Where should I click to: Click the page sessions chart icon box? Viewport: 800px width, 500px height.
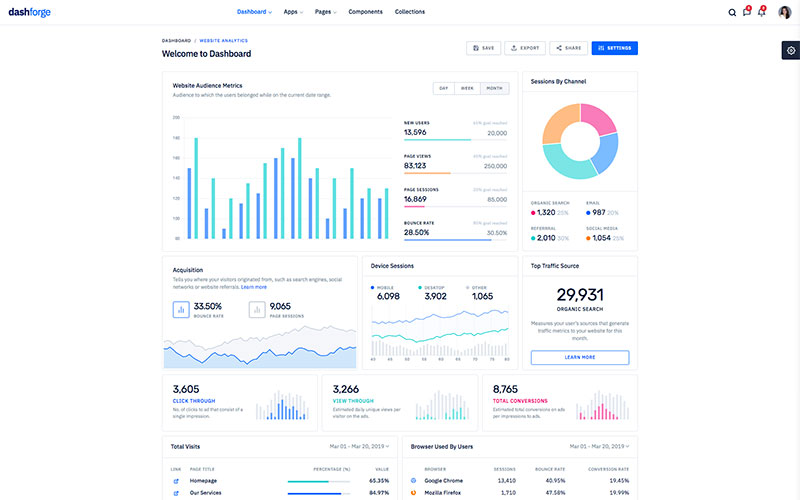(257, 309)
